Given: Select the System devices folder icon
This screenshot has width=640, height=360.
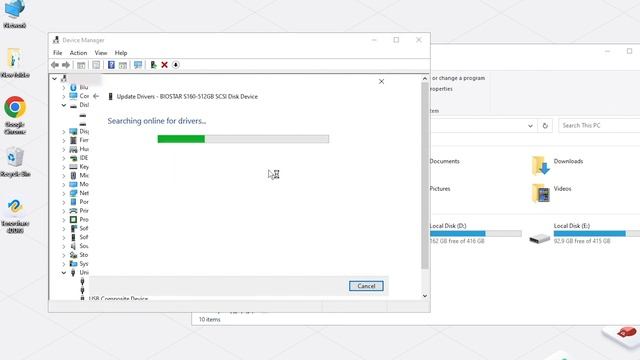Looking at the screenshot, I should coord(73,264).
